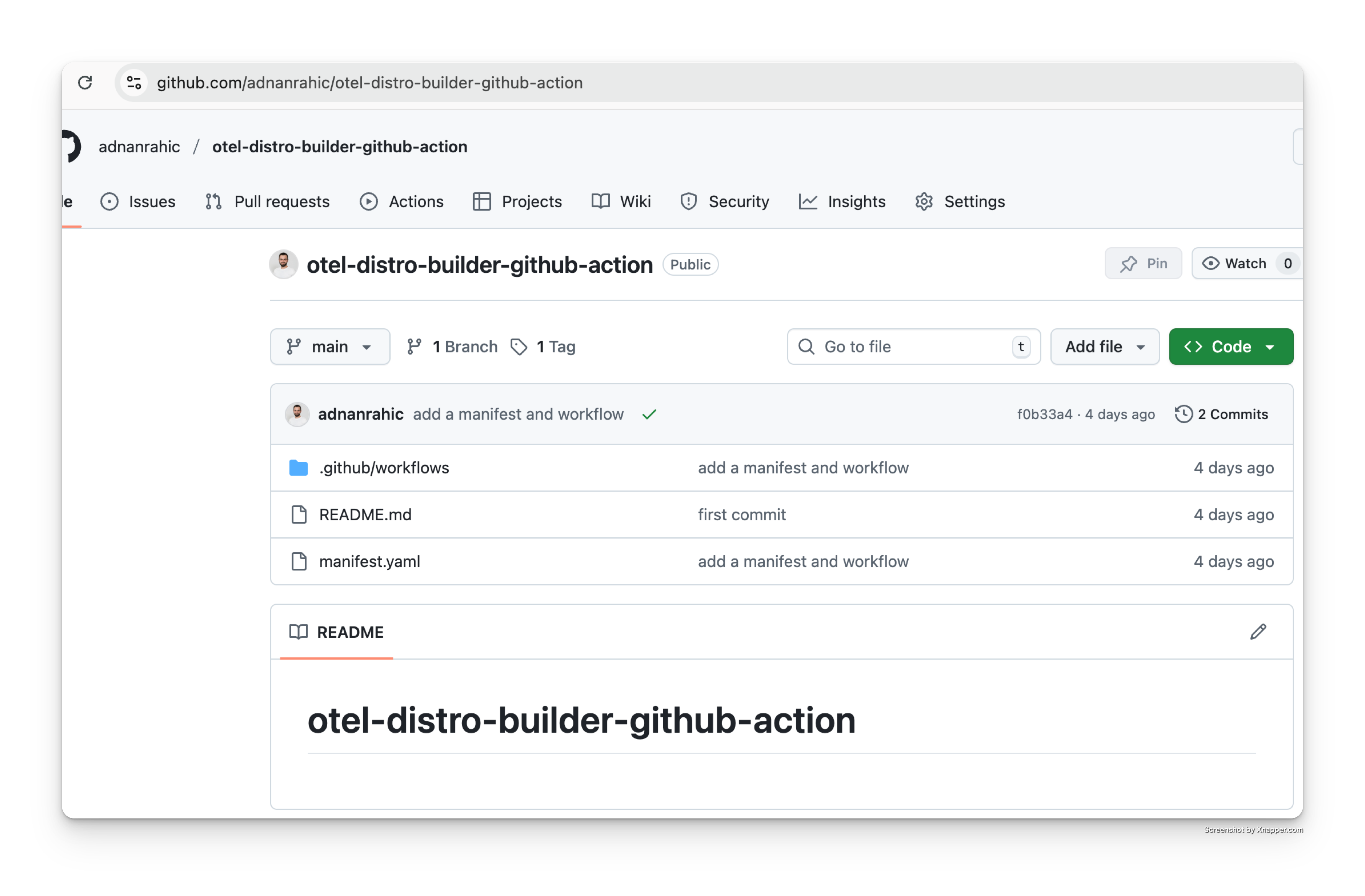
Task: Click otel-distro-builder-github-action breadcrumb link
Action: pos(339,146)
